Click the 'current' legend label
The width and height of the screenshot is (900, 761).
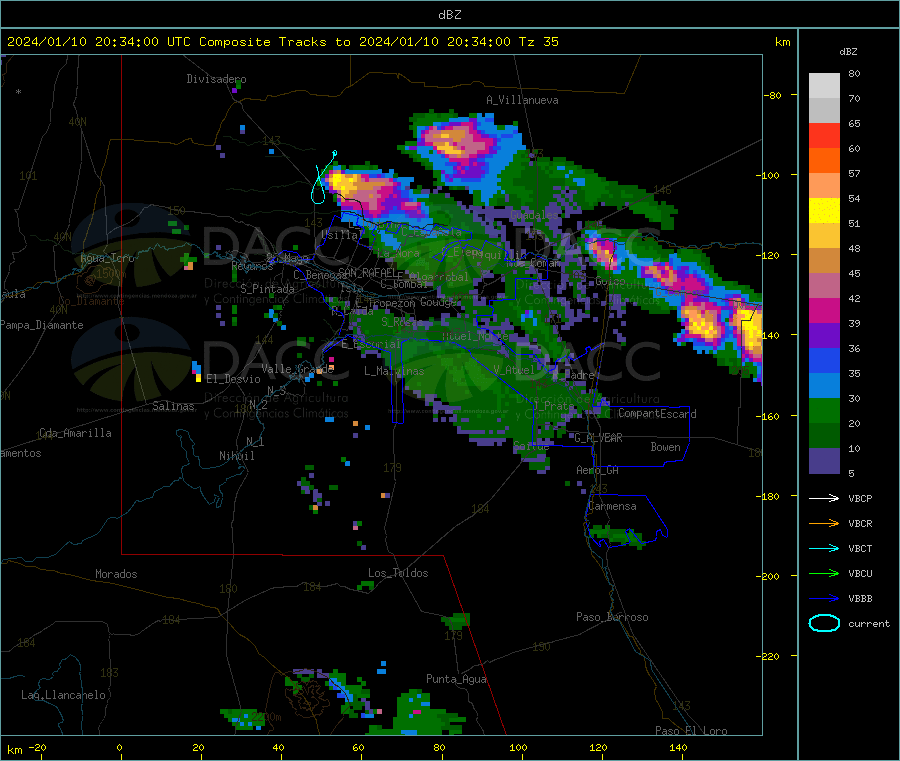click(868, 624)
